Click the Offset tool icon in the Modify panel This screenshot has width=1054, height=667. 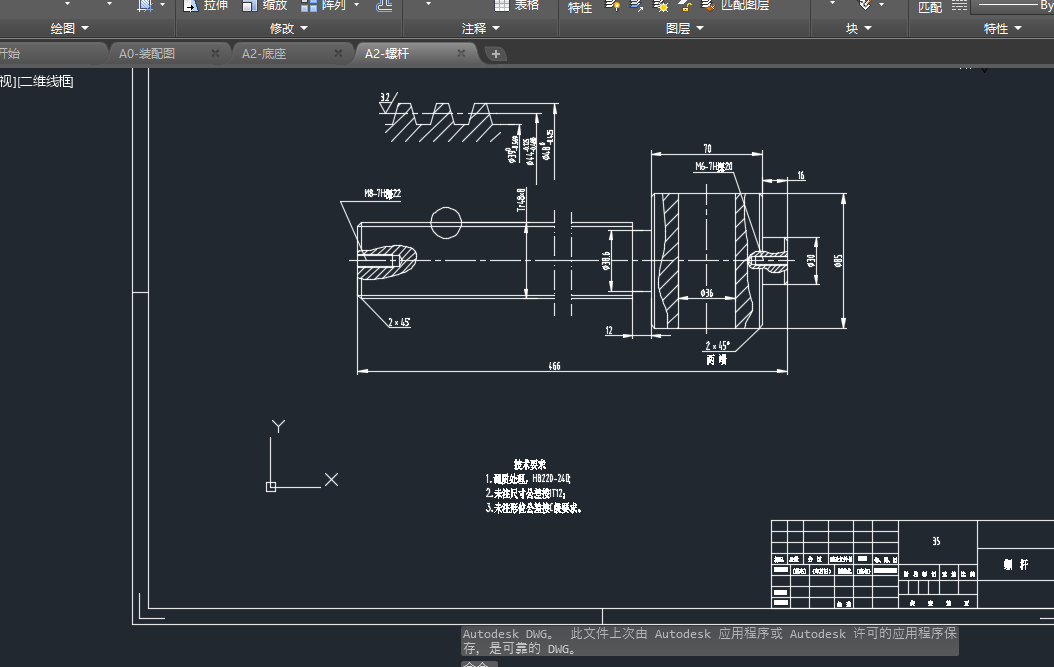coord(384,5)
